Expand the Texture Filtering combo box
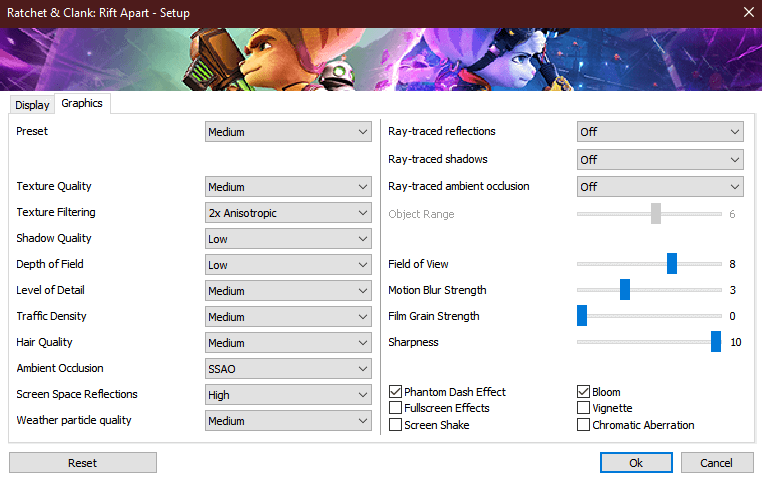The image size is (762, 483). 288,213
